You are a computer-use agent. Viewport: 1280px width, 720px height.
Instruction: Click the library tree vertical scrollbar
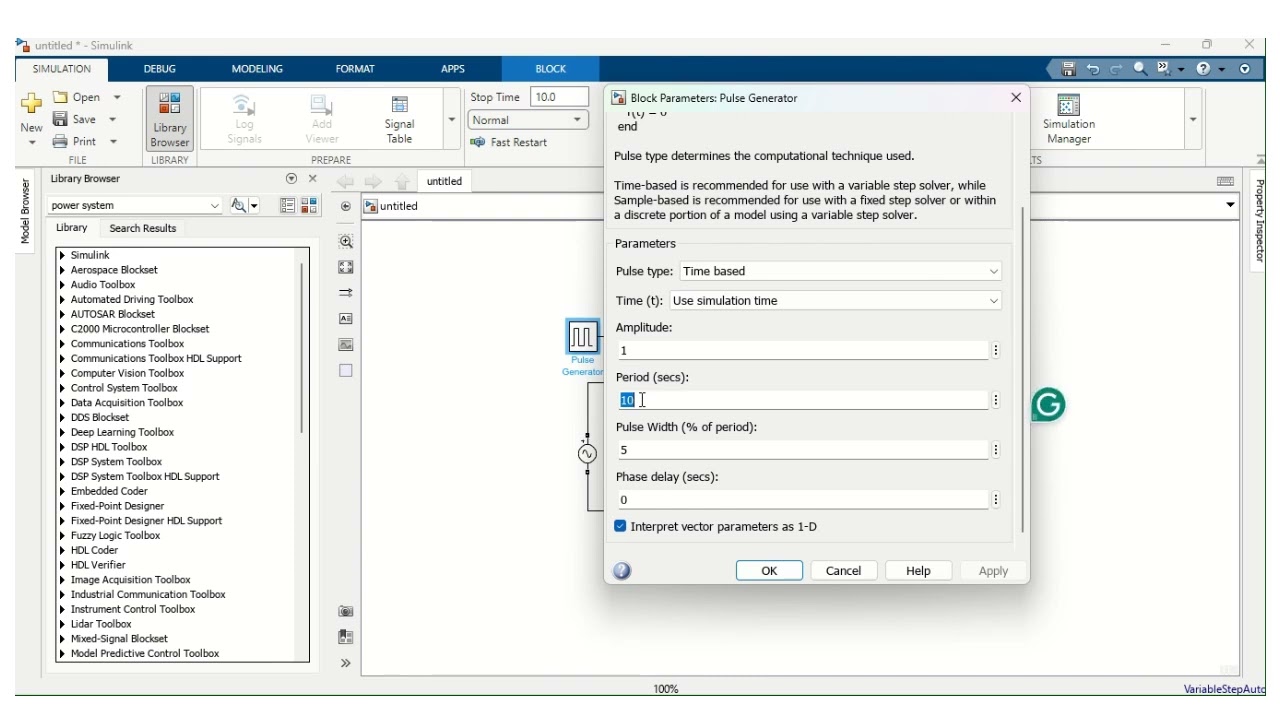pyautogui.click(x=302, y=347)
